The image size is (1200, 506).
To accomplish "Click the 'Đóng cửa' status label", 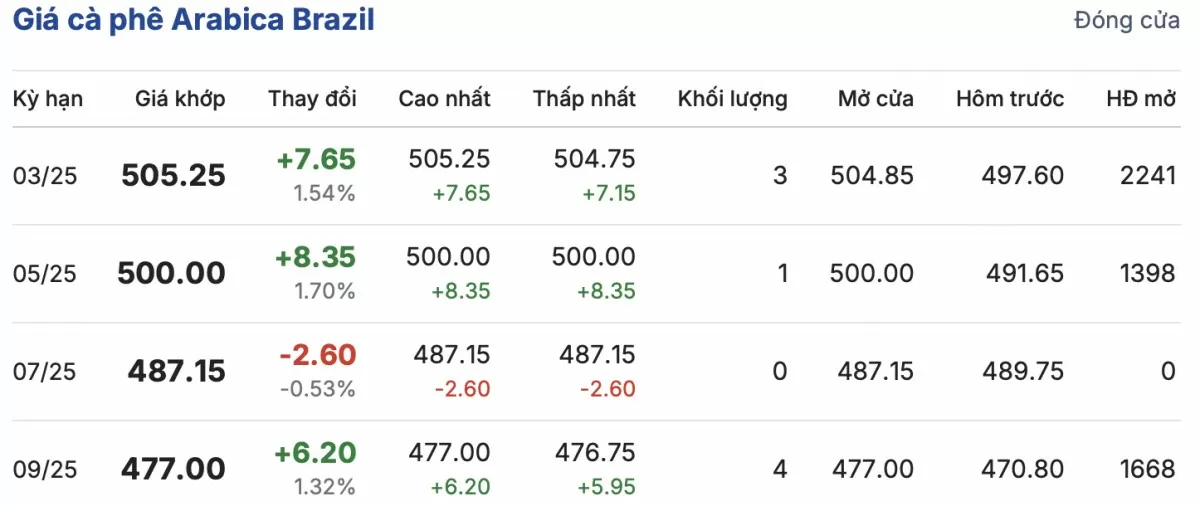I will click(x=1127, y=21).
